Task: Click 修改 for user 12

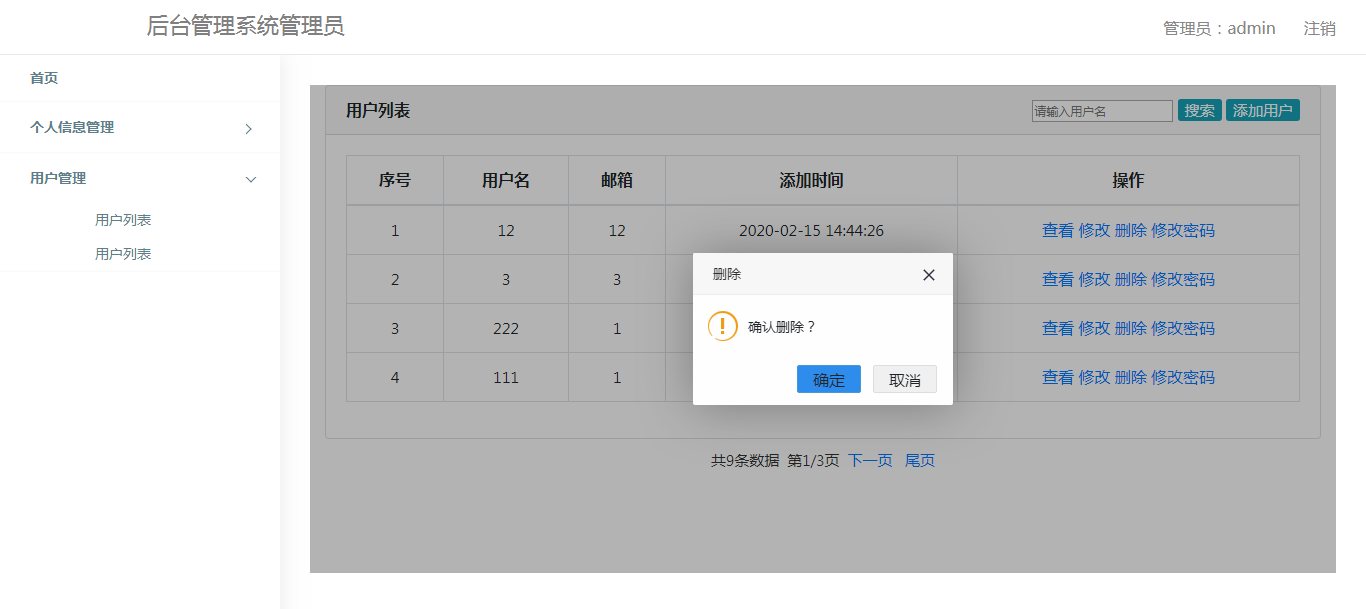Action: click(x=1094, y=230)
